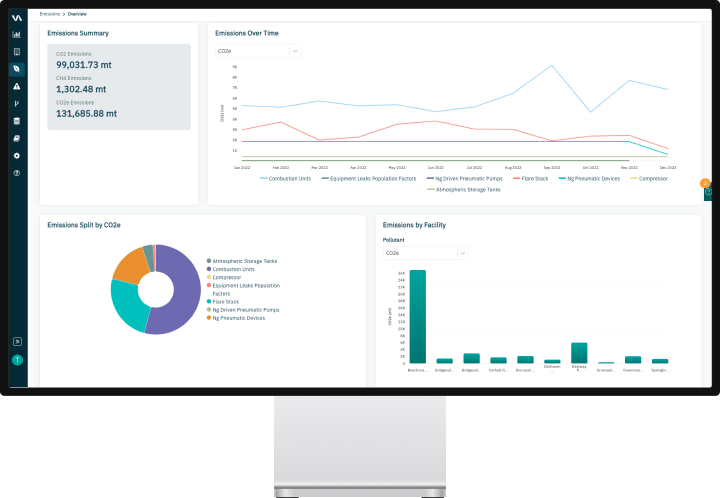720x498 pixels.
Task: Click the Sep 2023 peak on the Combustion Units line
Action: pyautogui.click(x=551, y=66)
